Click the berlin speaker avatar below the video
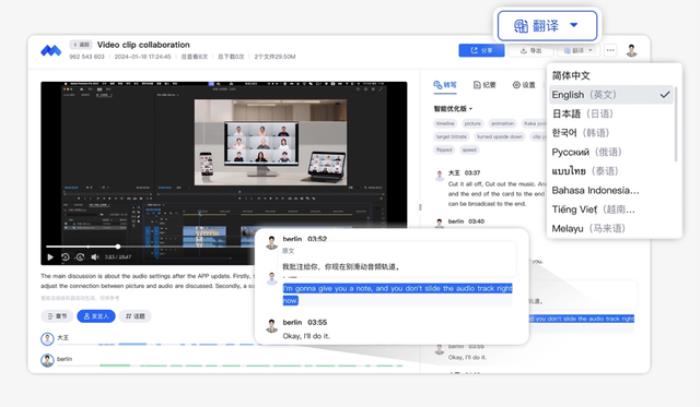This screenshot has width=700, height=407. pos(47,360)
